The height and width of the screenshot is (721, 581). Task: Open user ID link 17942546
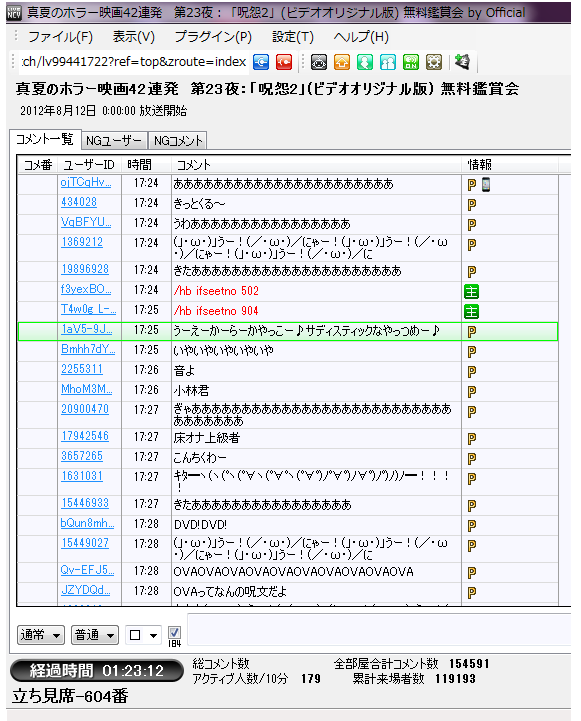point(85,436)
